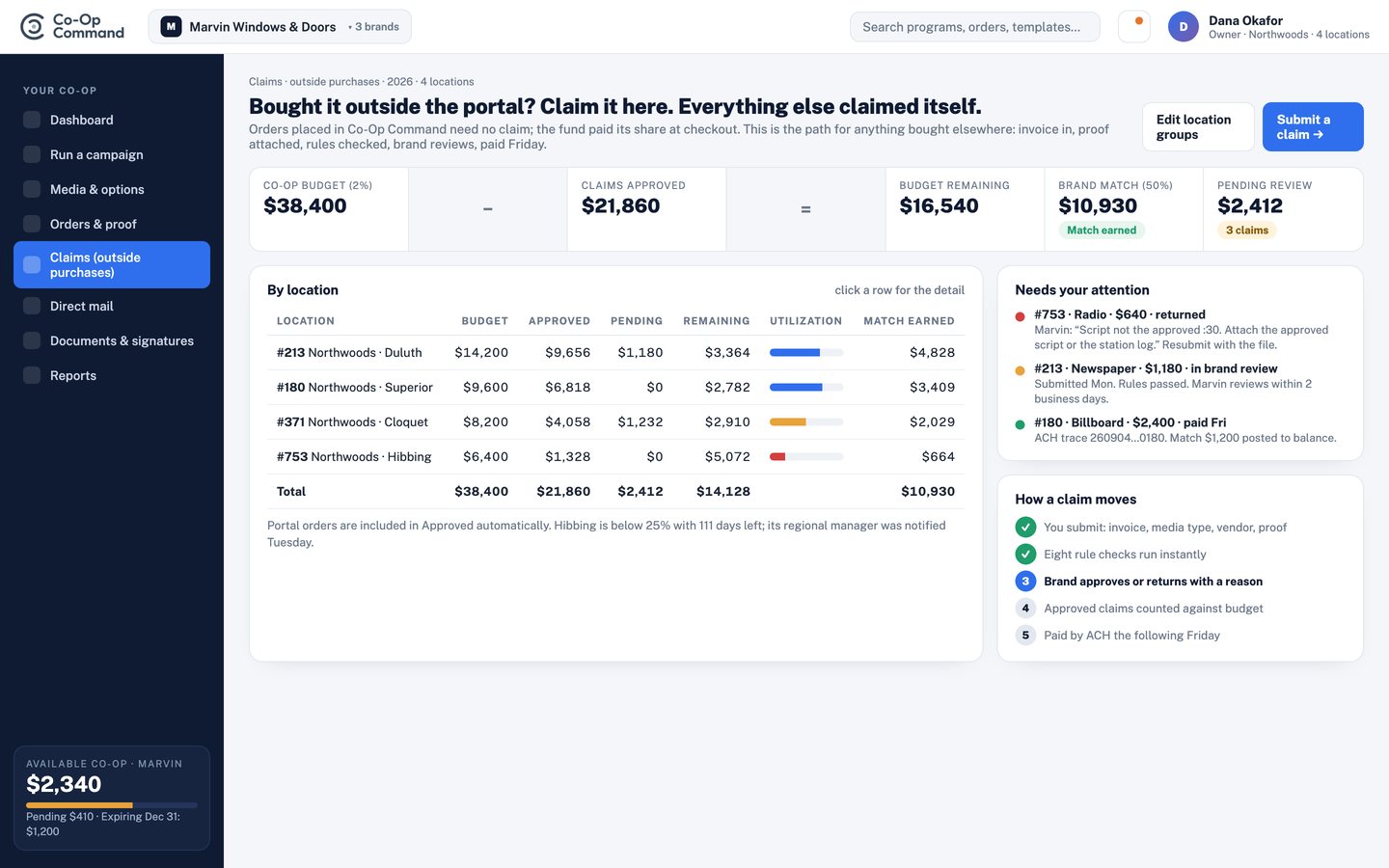
Task: Open the #753 Radio returned claim
Action: (x=1180, y=329)
